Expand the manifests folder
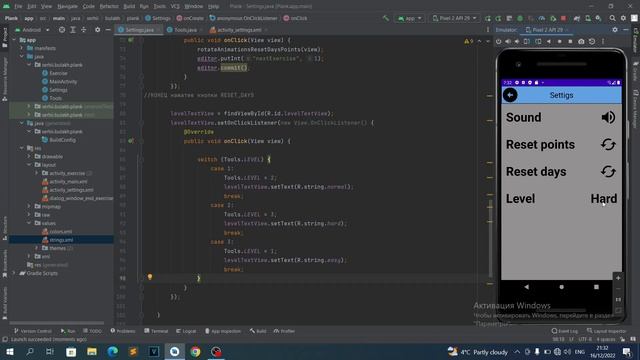Image resolution: width=640 pixels, height=360 pixels. coord(22,48)
